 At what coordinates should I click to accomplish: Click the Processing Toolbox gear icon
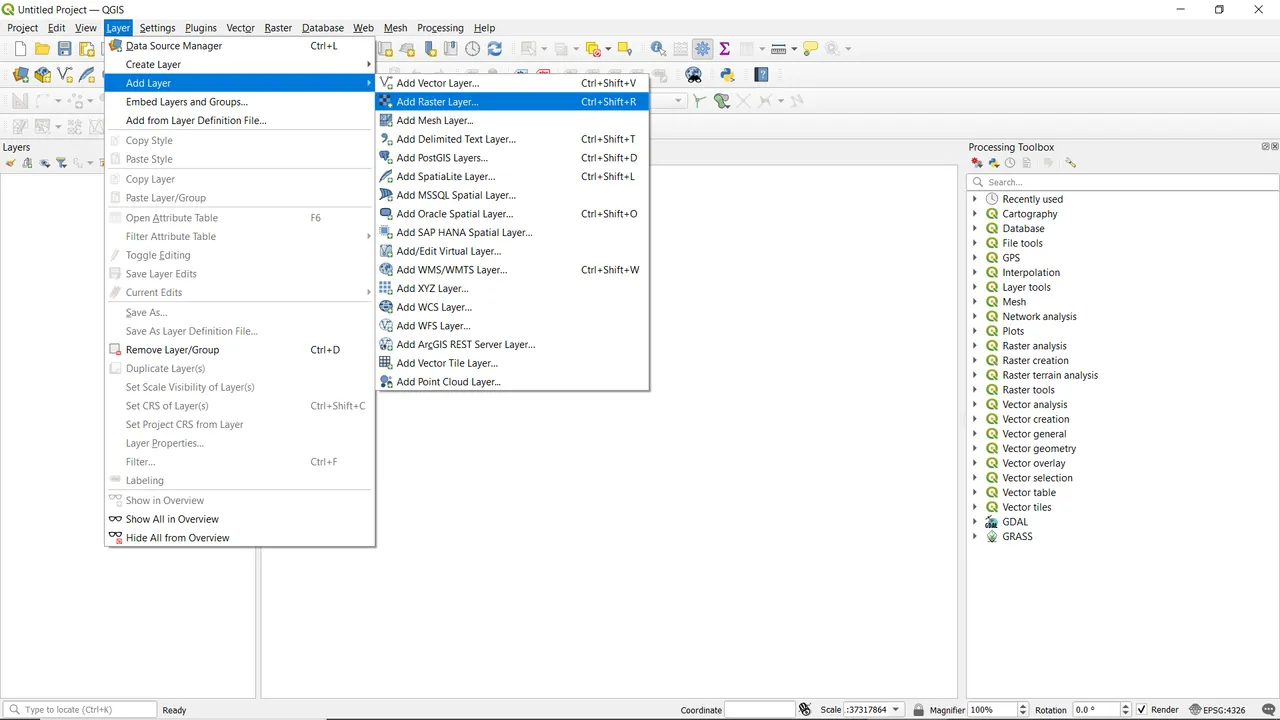(702, 48)
